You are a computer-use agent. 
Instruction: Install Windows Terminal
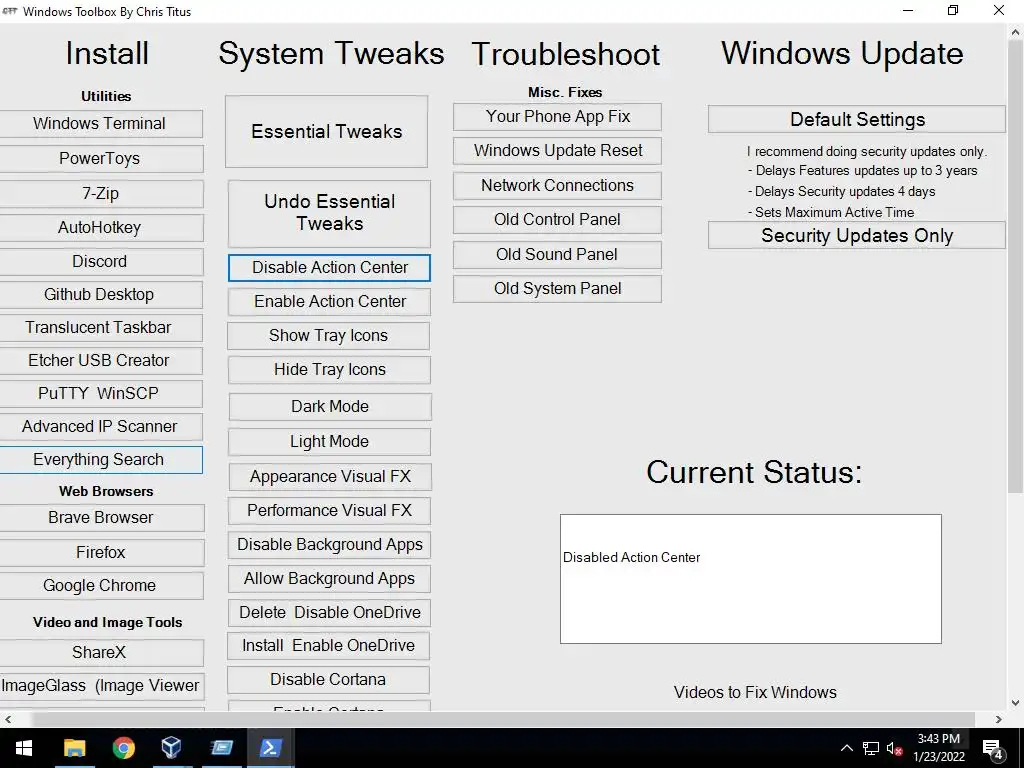[99, 123]
